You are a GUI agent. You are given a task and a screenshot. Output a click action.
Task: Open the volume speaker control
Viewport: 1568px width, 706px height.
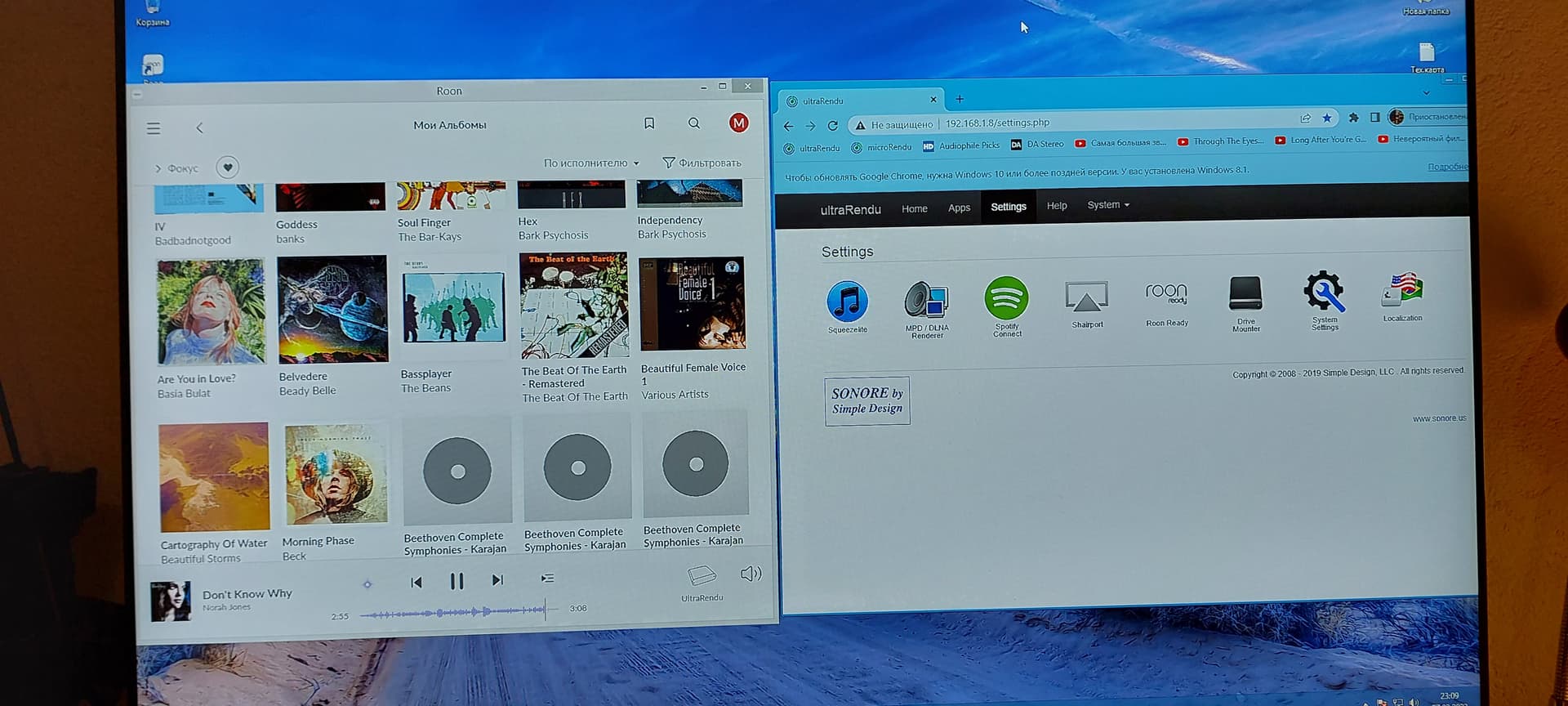[751, 574]
